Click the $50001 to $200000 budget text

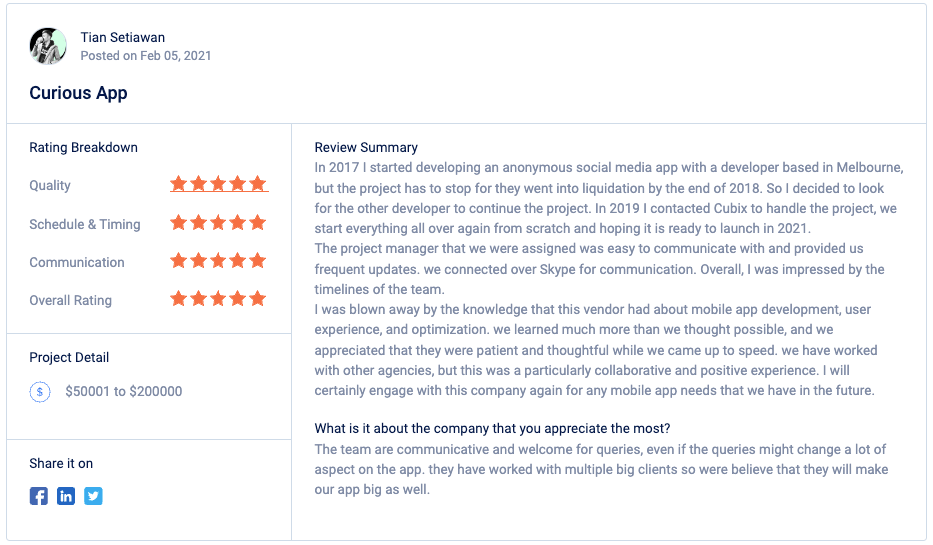point(124,391)
